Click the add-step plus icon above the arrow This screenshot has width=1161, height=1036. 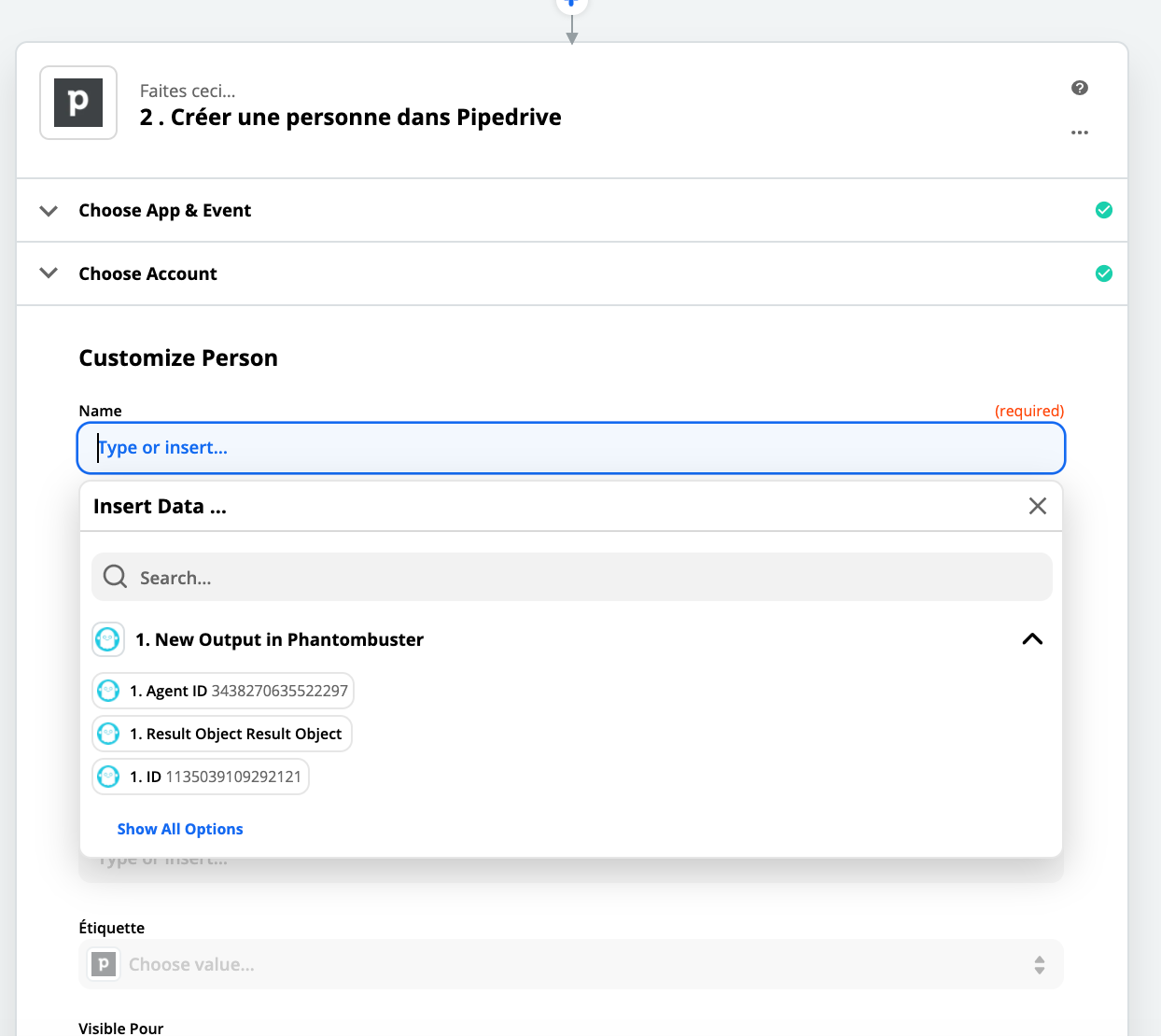click(572, 3)
